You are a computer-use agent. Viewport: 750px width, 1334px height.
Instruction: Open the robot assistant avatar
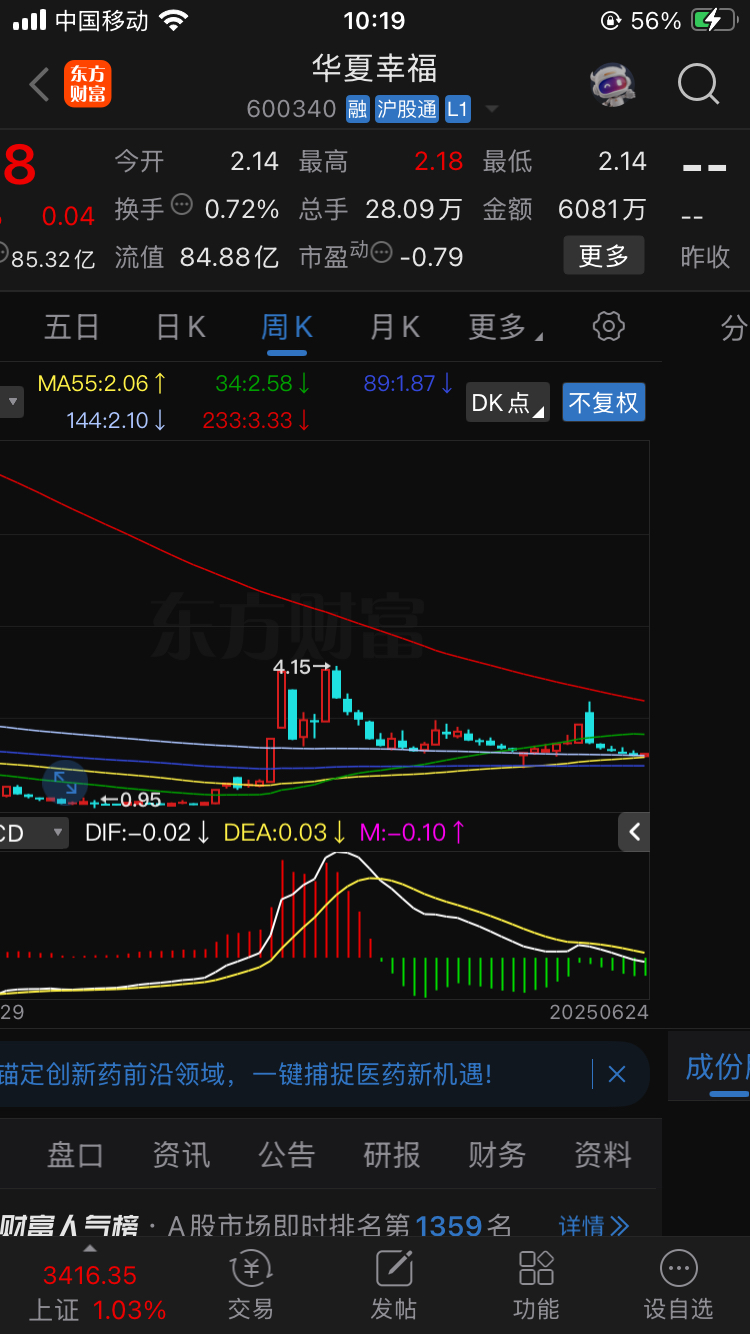pos(613,85)
